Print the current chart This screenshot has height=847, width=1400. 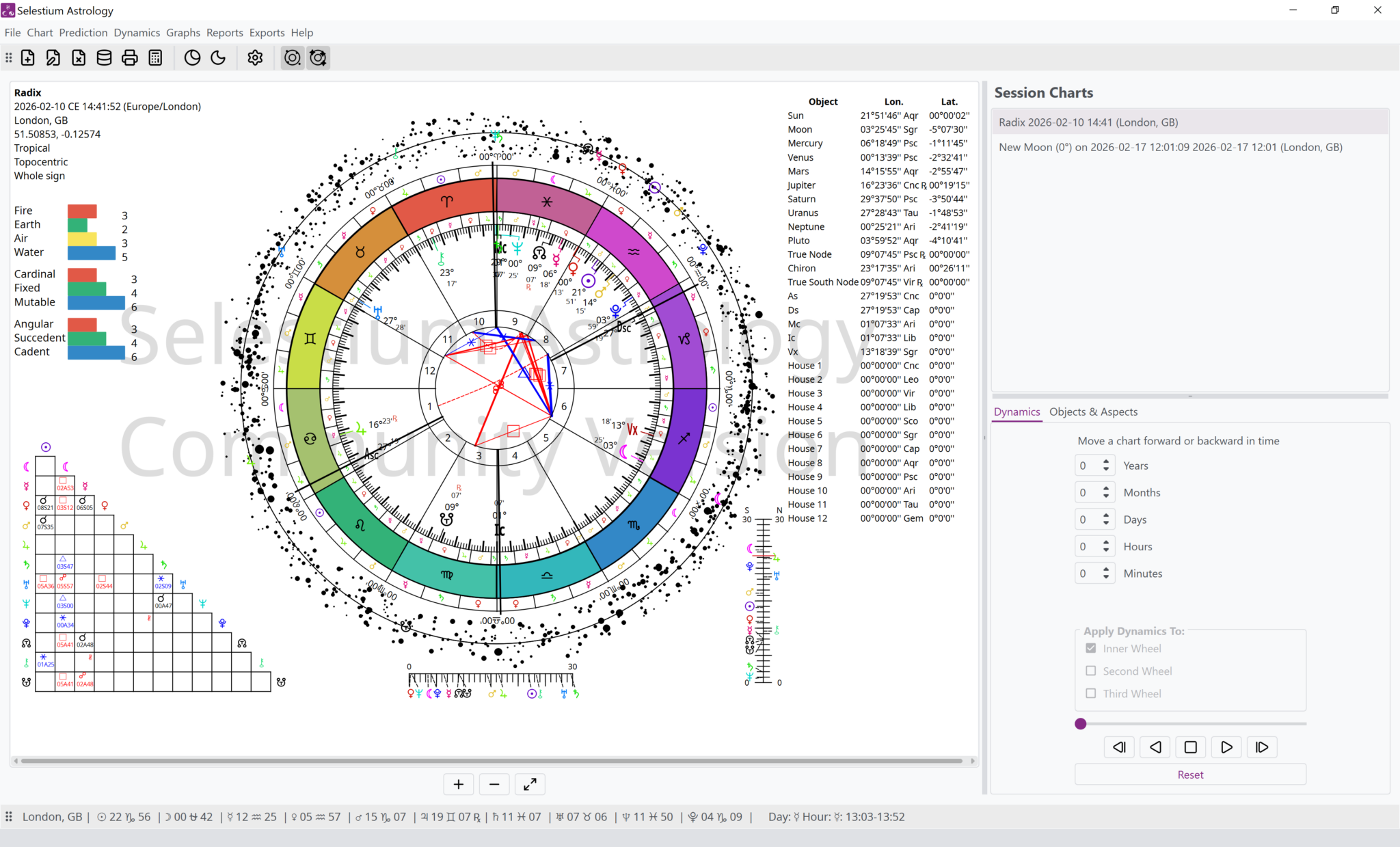pos(130,57)
